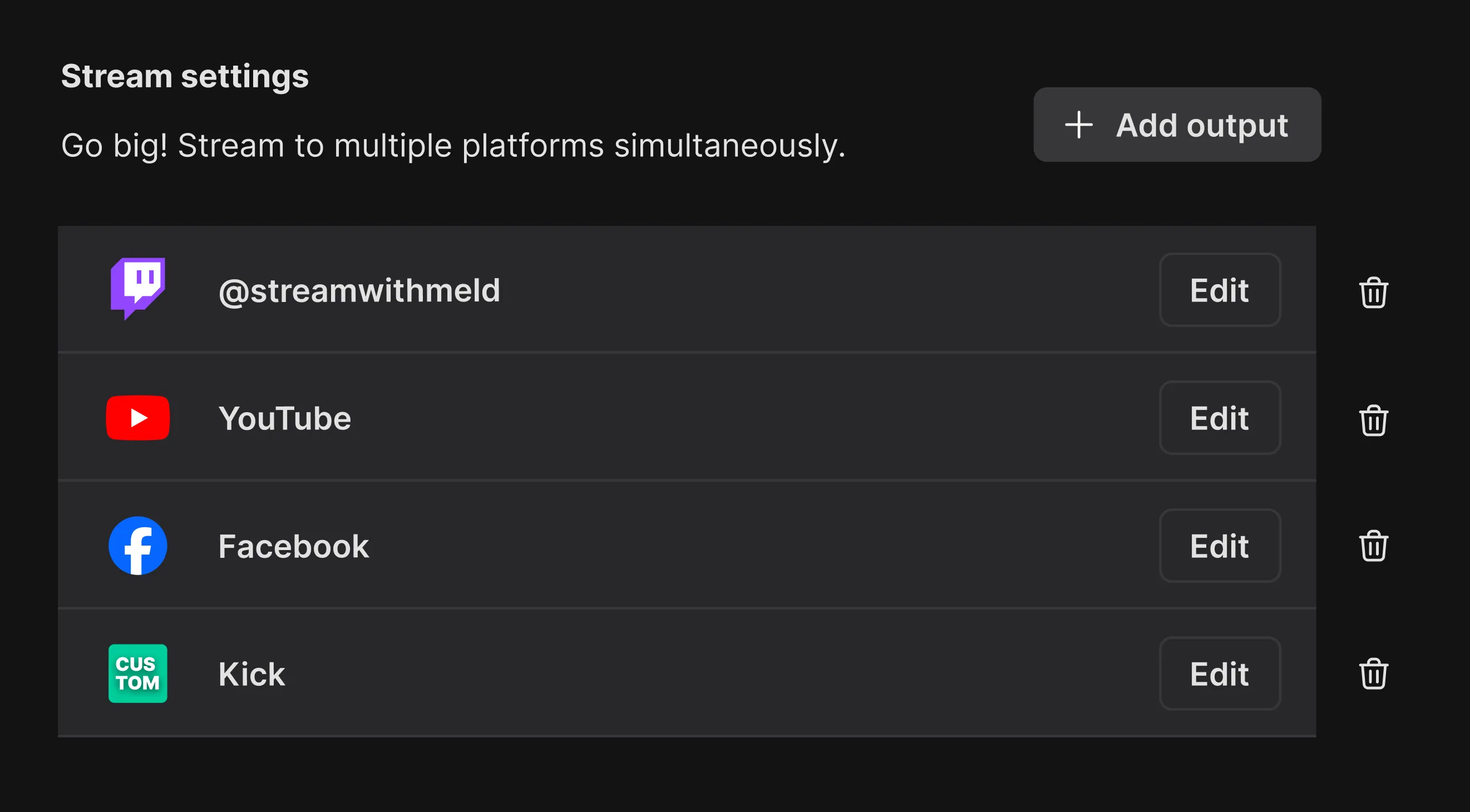
Task: Click Edit button for YouTube
Action: click(x=1219, y=418)
